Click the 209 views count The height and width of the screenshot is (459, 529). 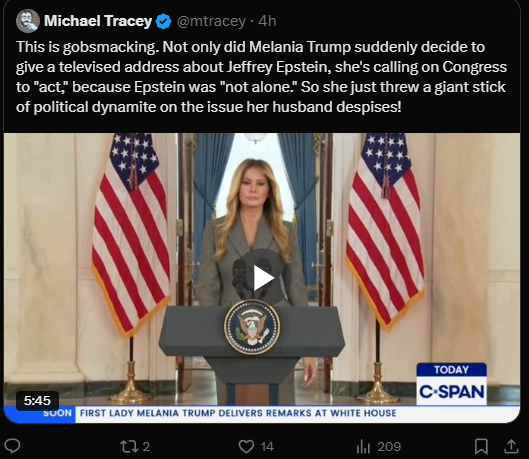coord(389,447)
